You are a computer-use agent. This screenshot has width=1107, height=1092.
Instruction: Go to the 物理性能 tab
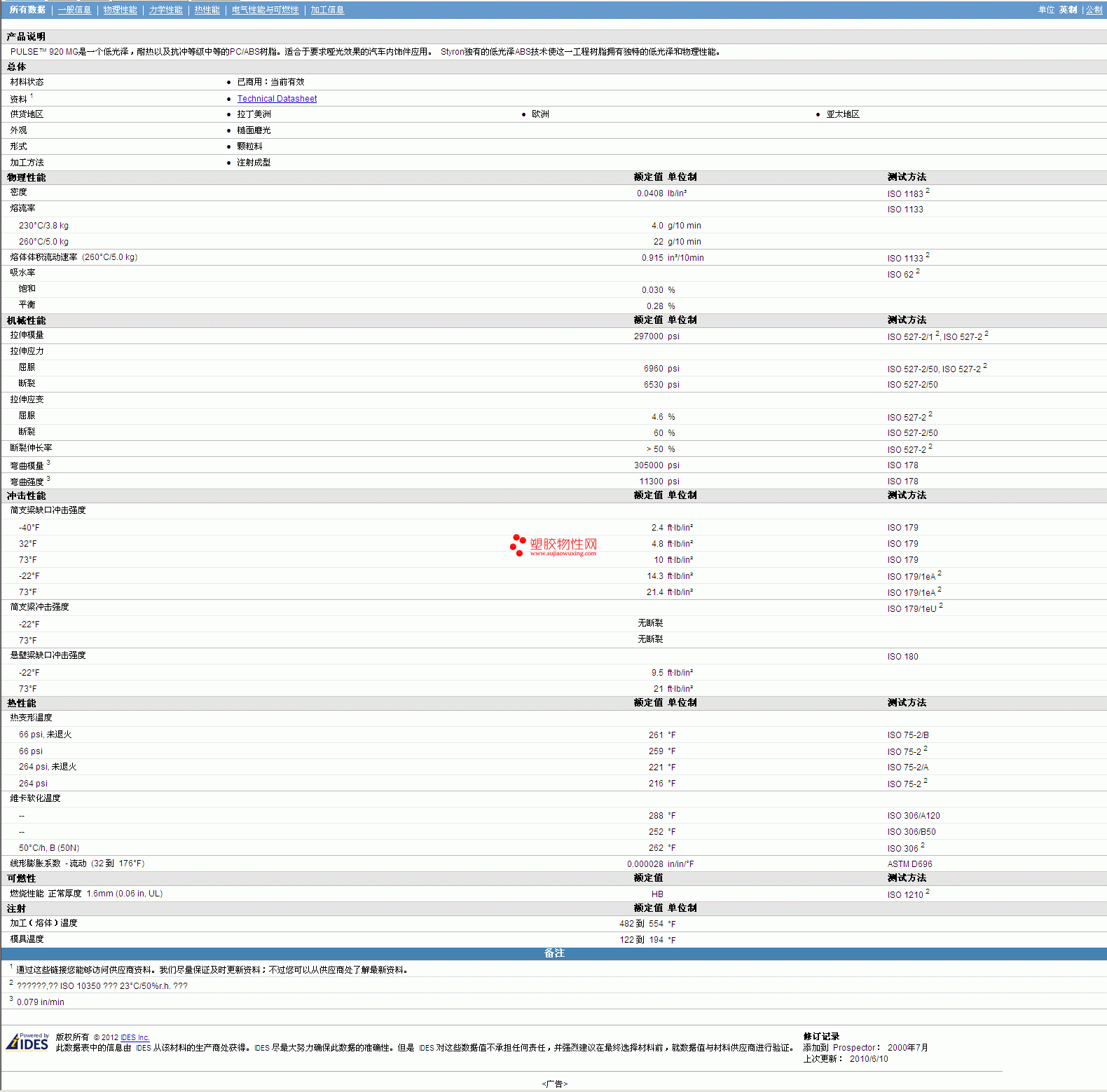120,10
